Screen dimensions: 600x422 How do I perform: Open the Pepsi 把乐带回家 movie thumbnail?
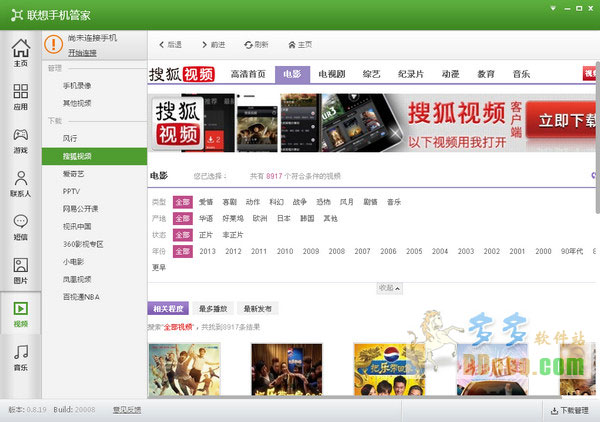(x=389, y=369)
